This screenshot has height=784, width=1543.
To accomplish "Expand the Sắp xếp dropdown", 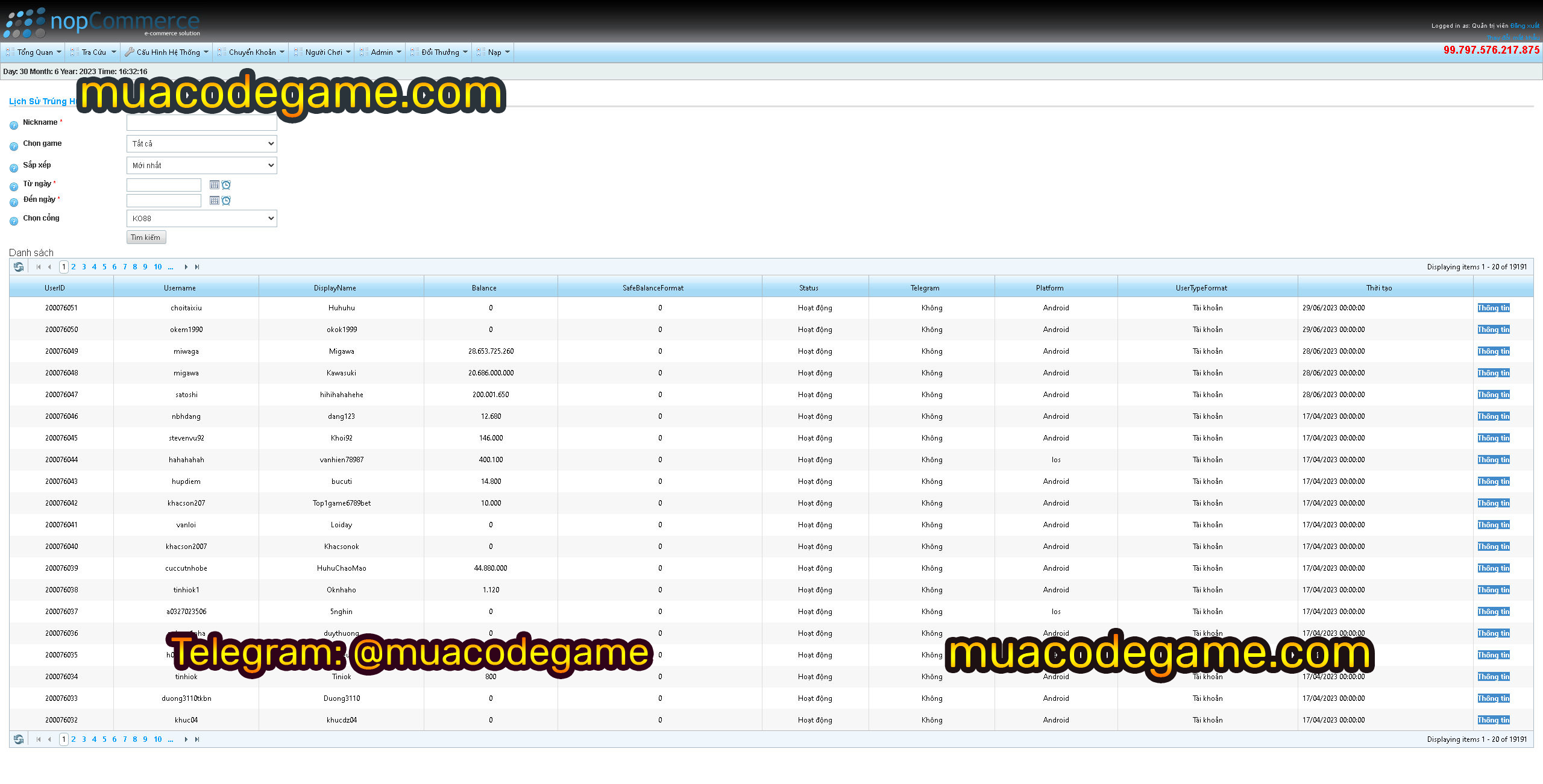I will point(202,165).
